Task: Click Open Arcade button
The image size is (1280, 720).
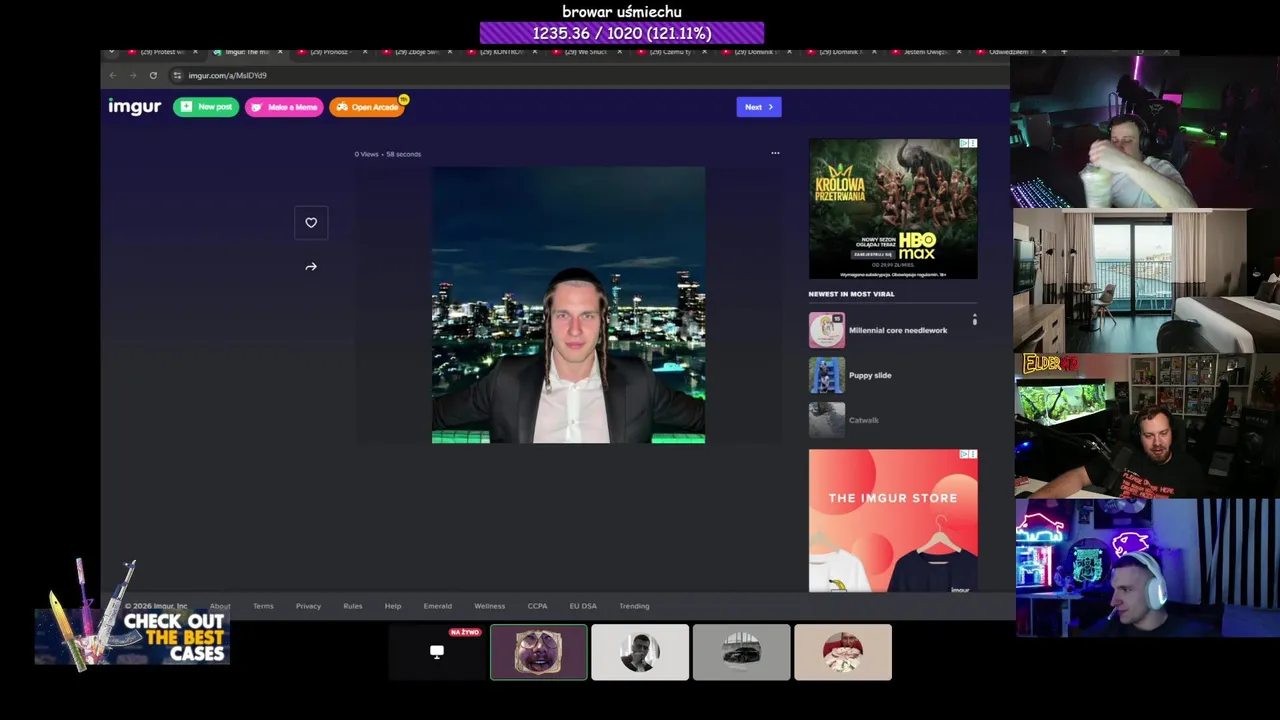Action: (x=367, y=107)
